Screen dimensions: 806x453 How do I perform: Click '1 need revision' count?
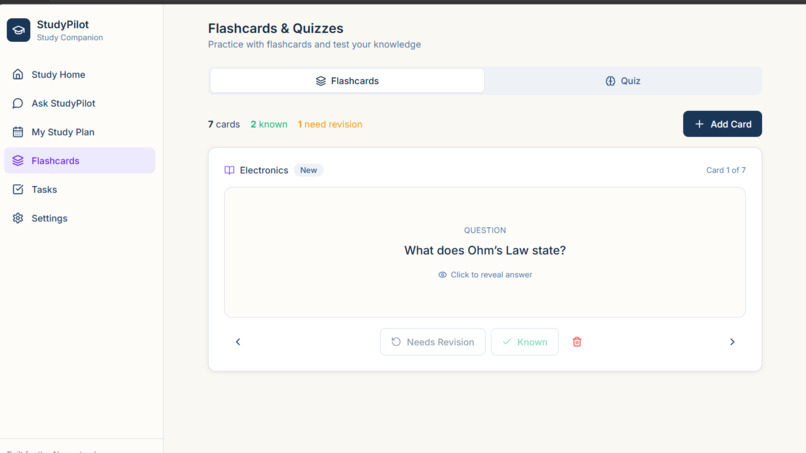[330, 124]
